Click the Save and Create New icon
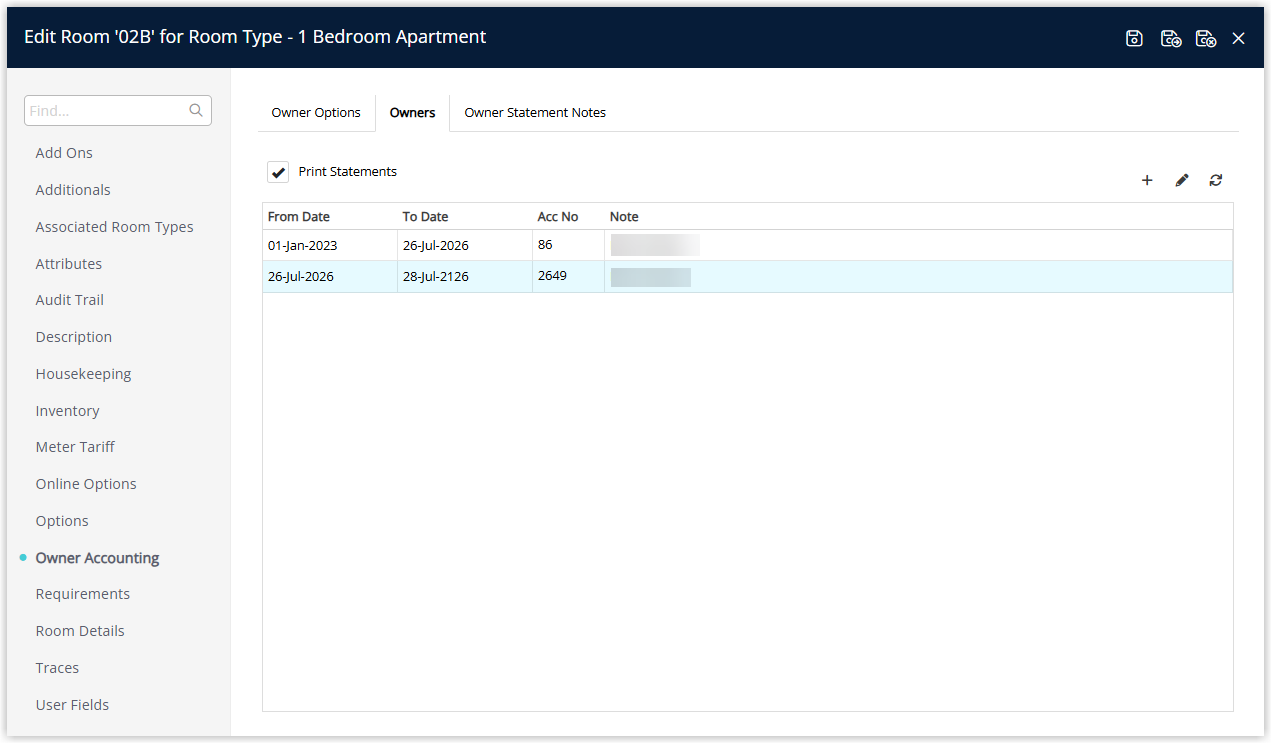1272x744 pixels. click(1170, 38)
